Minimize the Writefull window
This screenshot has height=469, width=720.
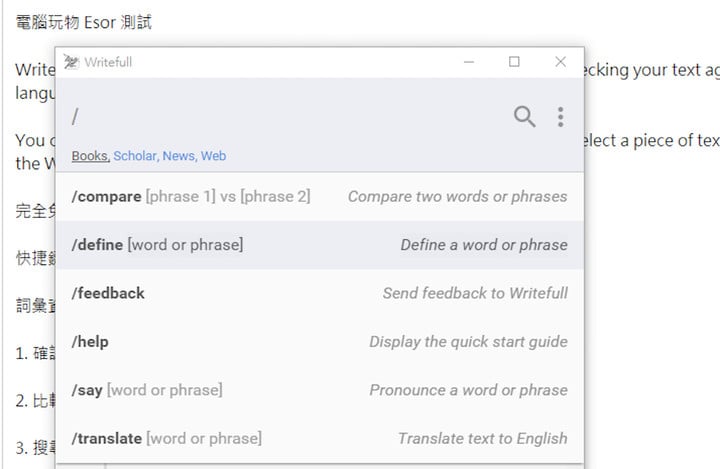tap(469, 62)
